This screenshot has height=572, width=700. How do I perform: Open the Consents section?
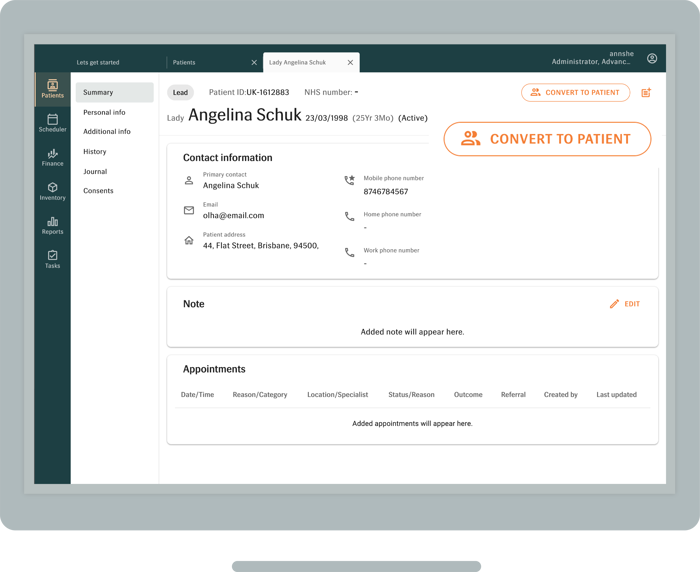(x=98, y=191)
